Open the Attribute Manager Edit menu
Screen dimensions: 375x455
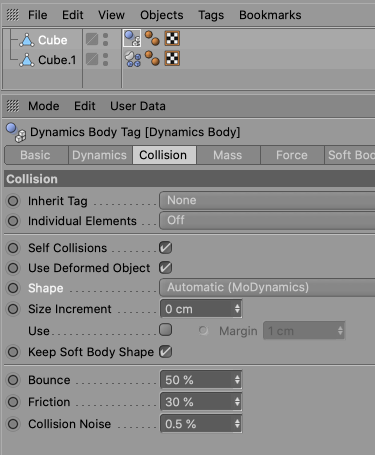(85, 106)
